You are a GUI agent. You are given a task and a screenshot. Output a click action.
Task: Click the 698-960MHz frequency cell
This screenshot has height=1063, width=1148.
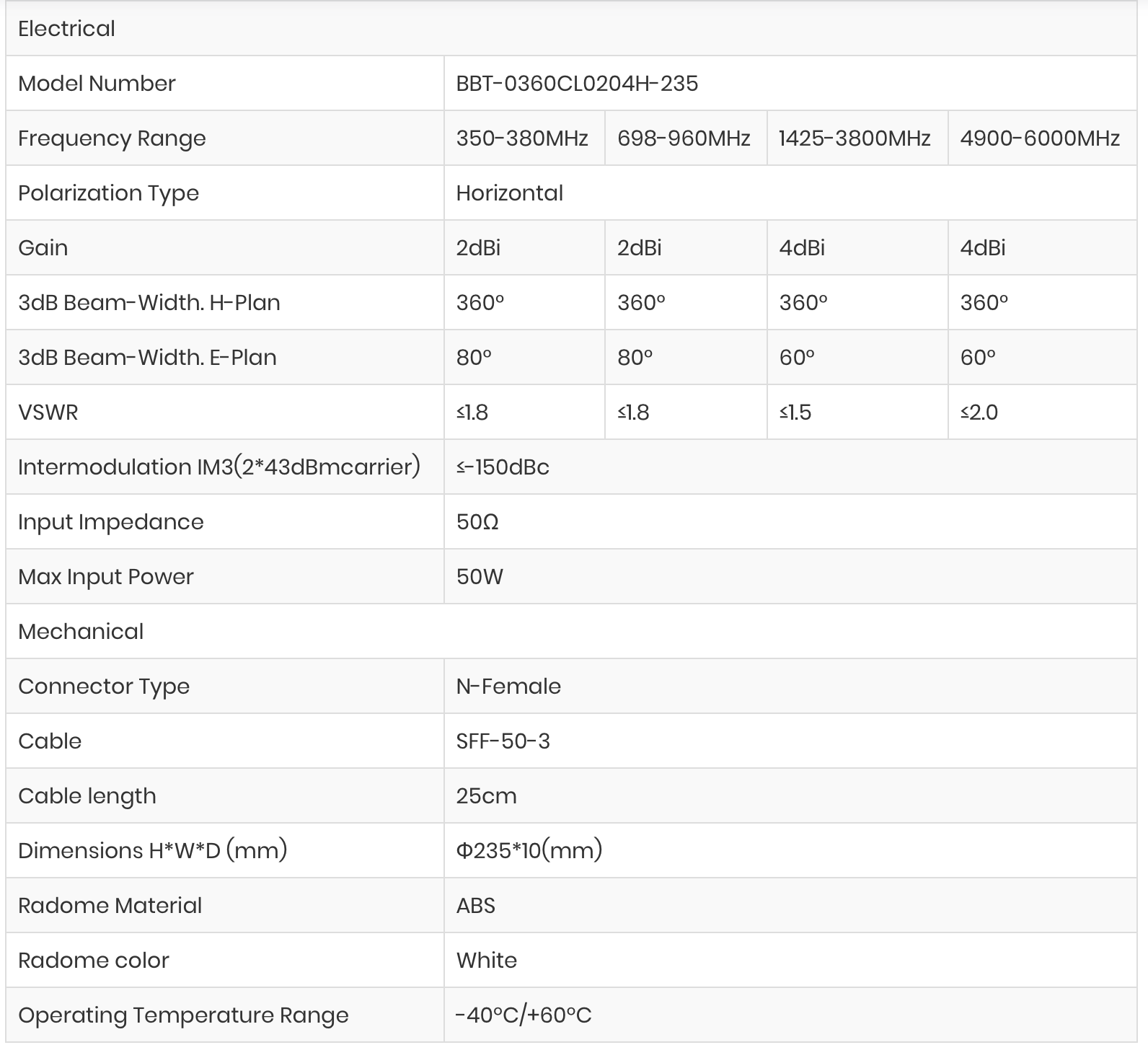tap(684, 138)
